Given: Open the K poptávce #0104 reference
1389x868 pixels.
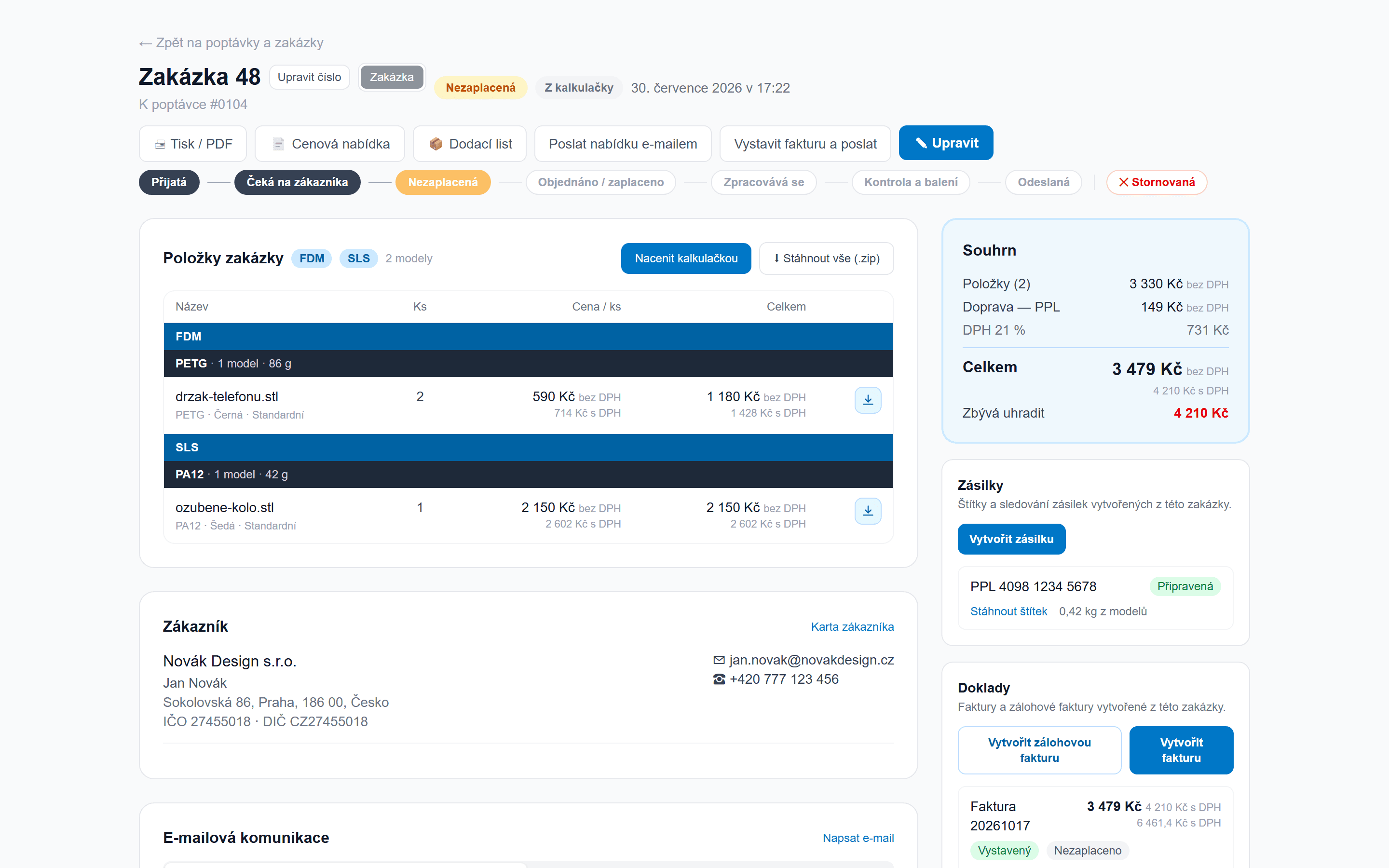Looking at the screenshot, I should coord(193,105).
